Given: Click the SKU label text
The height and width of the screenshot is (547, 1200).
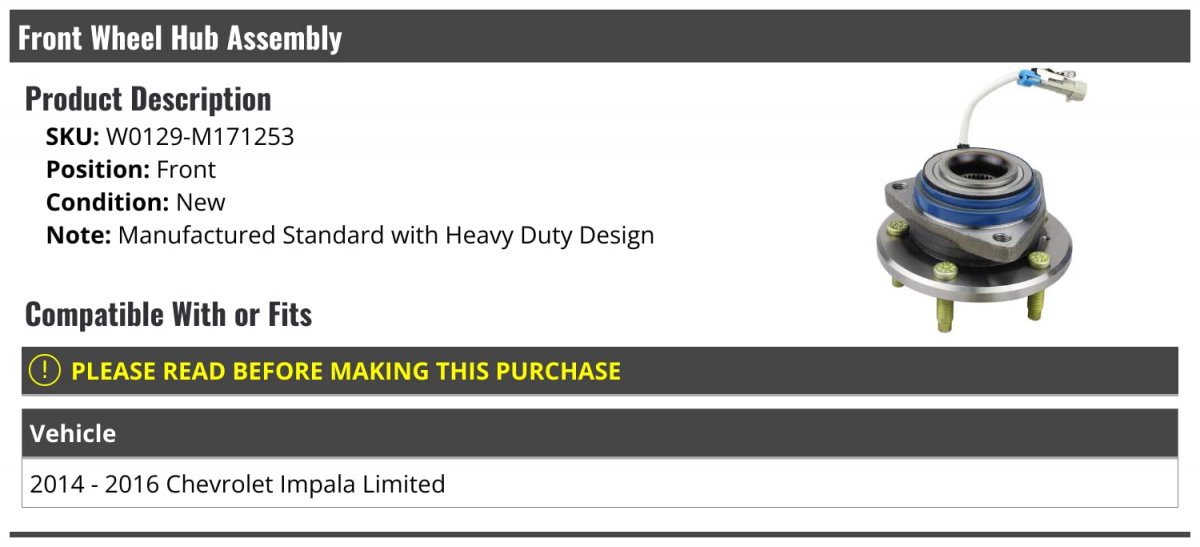Looking at the screenshot, I should [x=73, y=137].
